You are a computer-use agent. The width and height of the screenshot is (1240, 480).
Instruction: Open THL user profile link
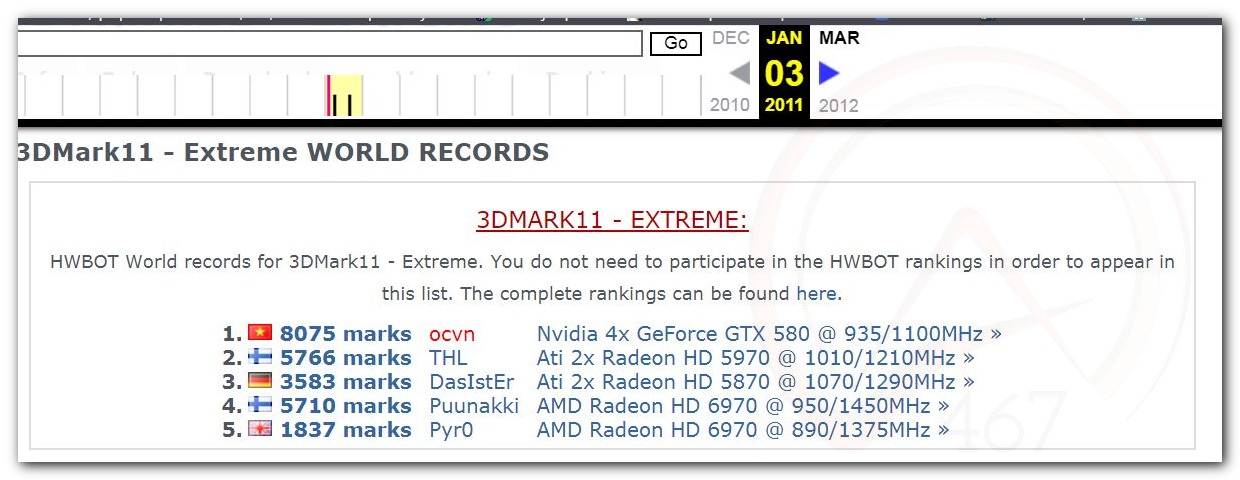[448, 358]
